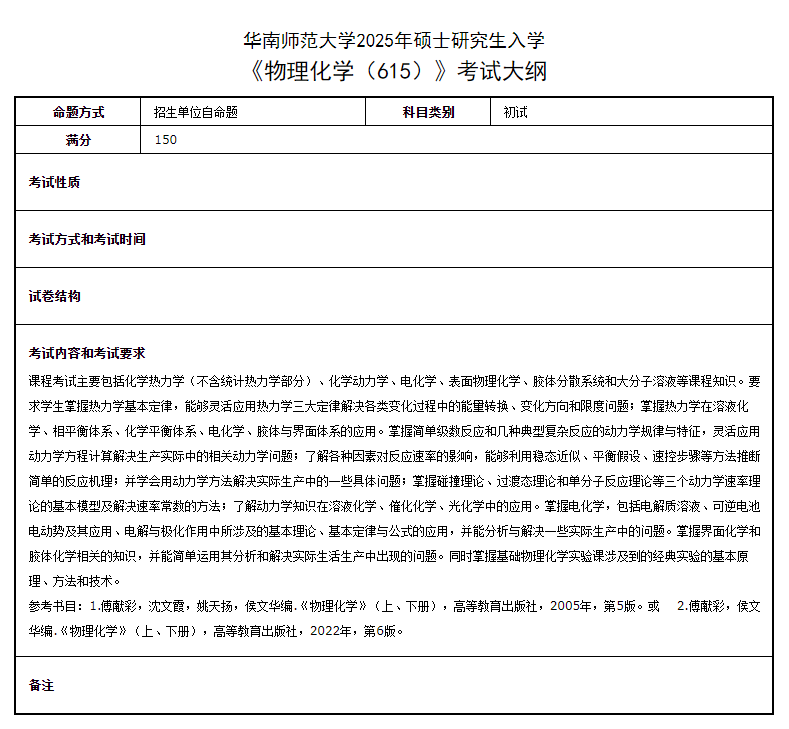Click the line starting '动力学方程计算解决生产实际'
Image resolution: width=789 pixels, height=729 pixels.
394,456
